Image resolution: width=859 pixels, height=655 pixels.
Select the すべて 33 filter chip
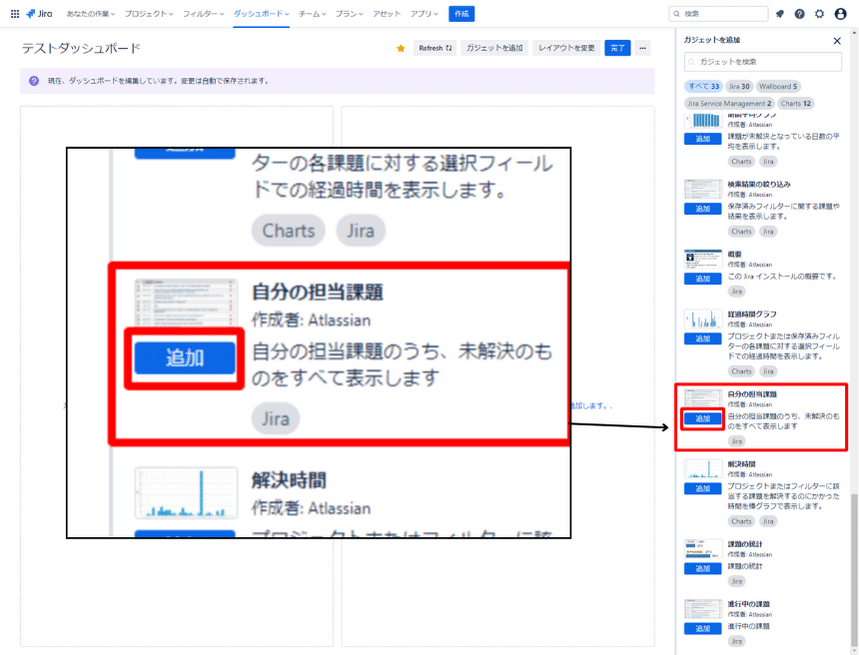click(x=703, y=87)
